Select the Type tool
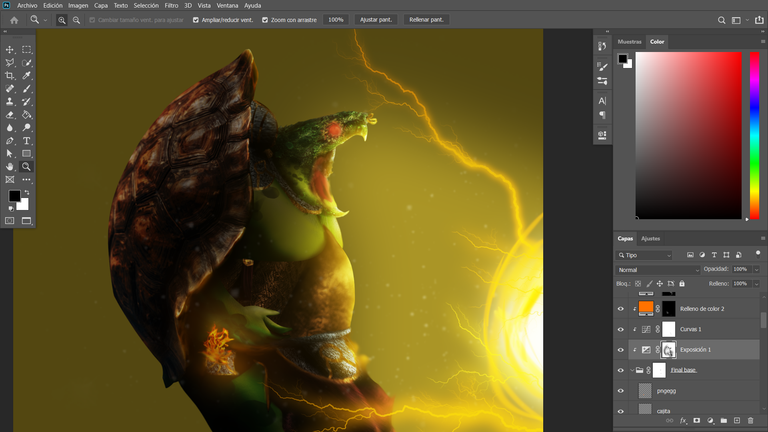This screenshot has width=768, height=432. point(26,141)
